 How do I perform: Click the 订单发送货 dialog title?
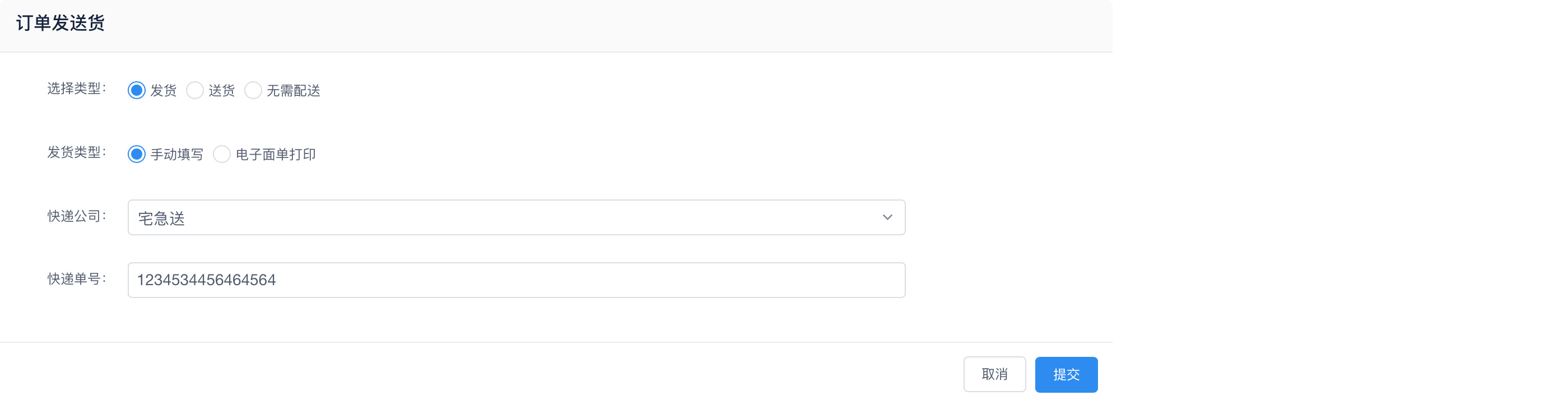coord(61,23)
